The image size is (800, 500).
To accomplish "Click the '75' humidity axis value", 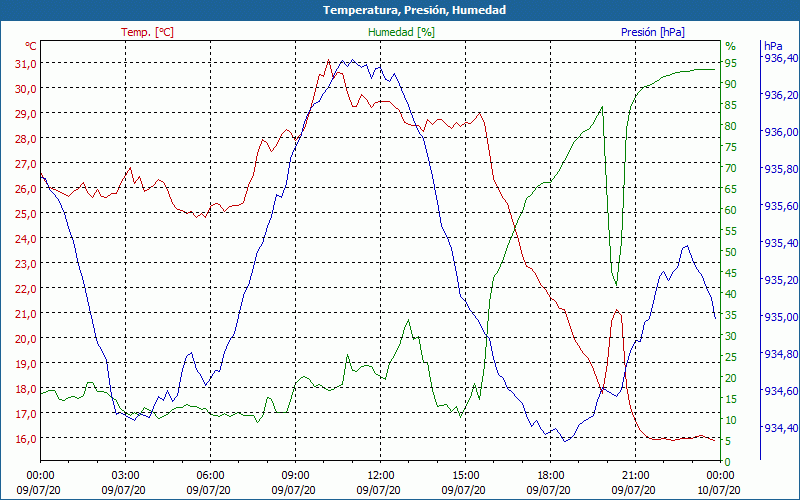I will coord(731,147).
